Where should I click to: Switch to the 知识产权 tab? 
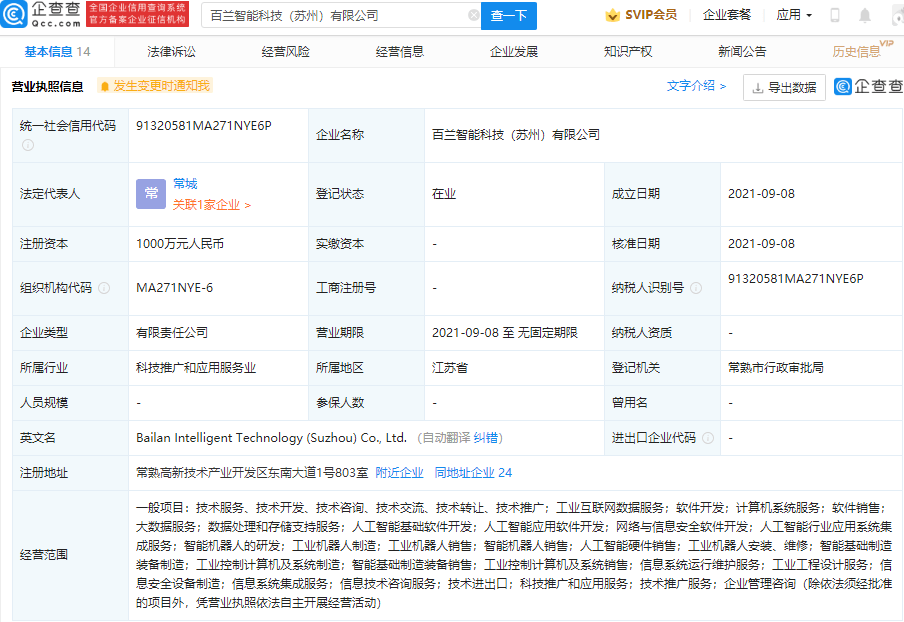pyautogui.click(x=628, y=52)
